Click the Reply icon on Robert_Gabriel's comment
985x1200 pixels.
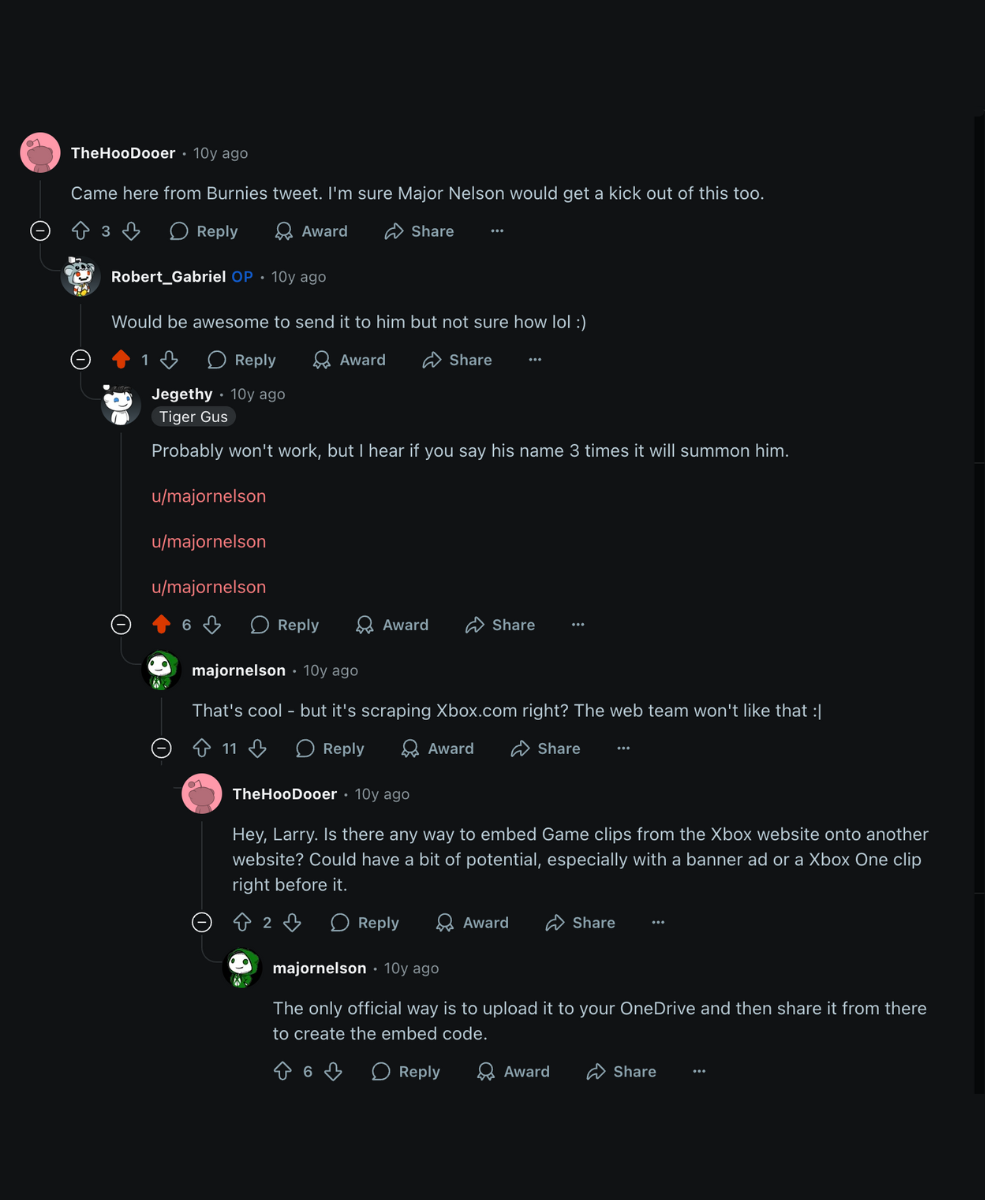point(216,359)
